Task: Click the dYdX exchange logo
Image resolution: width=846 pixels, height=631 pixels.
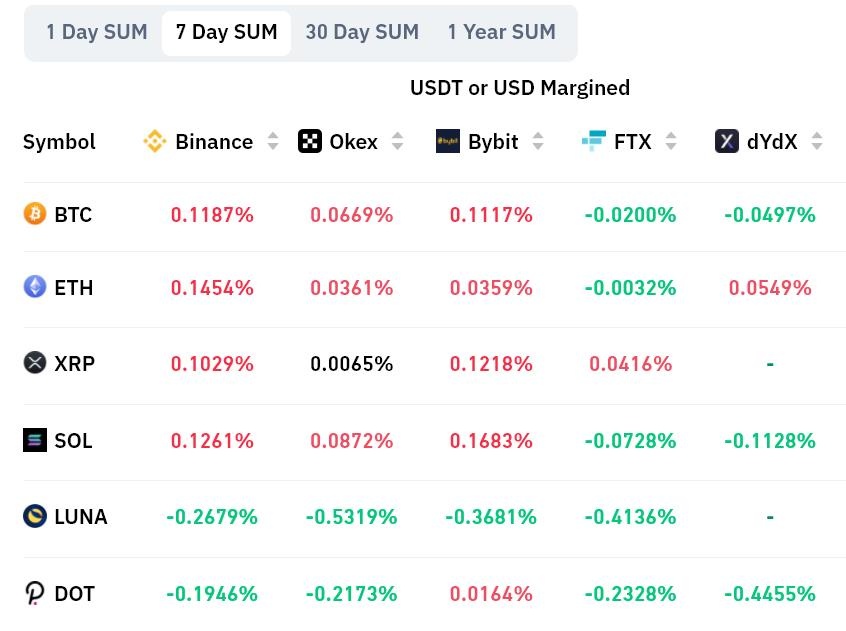Action: (727, 142)
